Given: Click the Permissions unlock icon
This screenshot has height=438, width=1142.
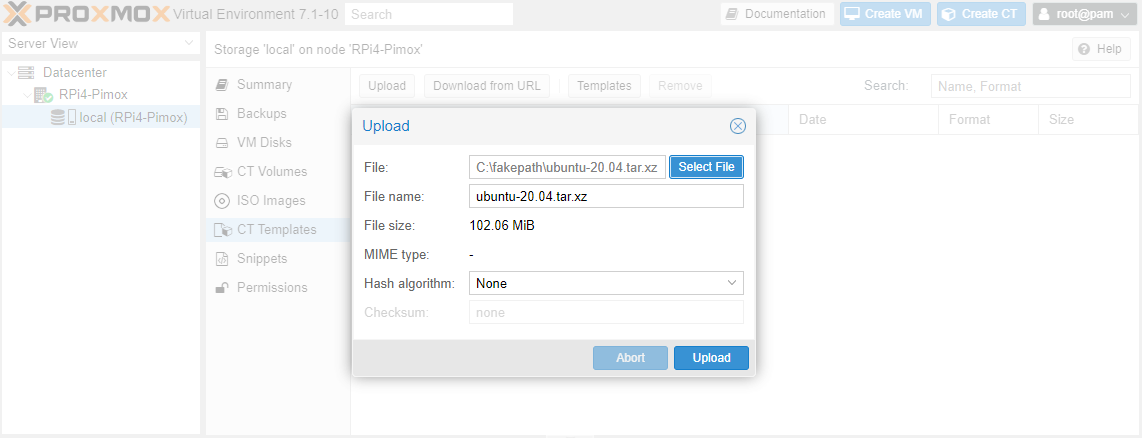Looking at the screenshot, I should [222, 287].
